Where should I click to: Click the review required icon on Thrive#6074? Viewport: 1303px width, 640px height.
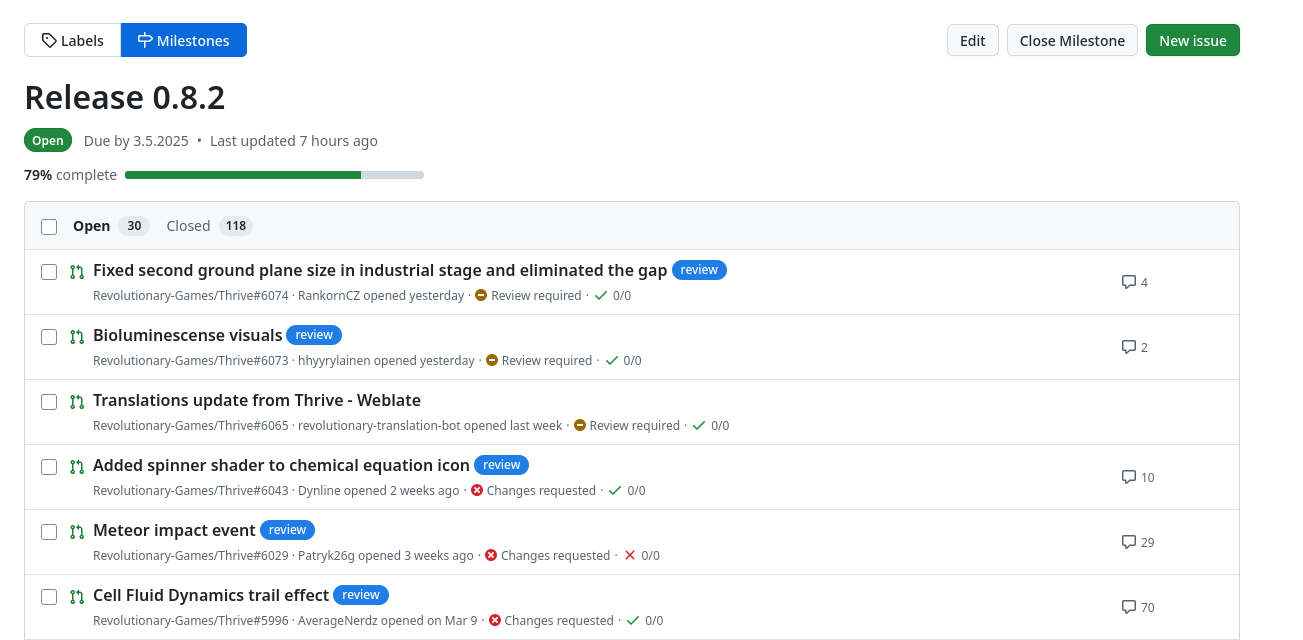pyautogui.click(x=481, y=295)
